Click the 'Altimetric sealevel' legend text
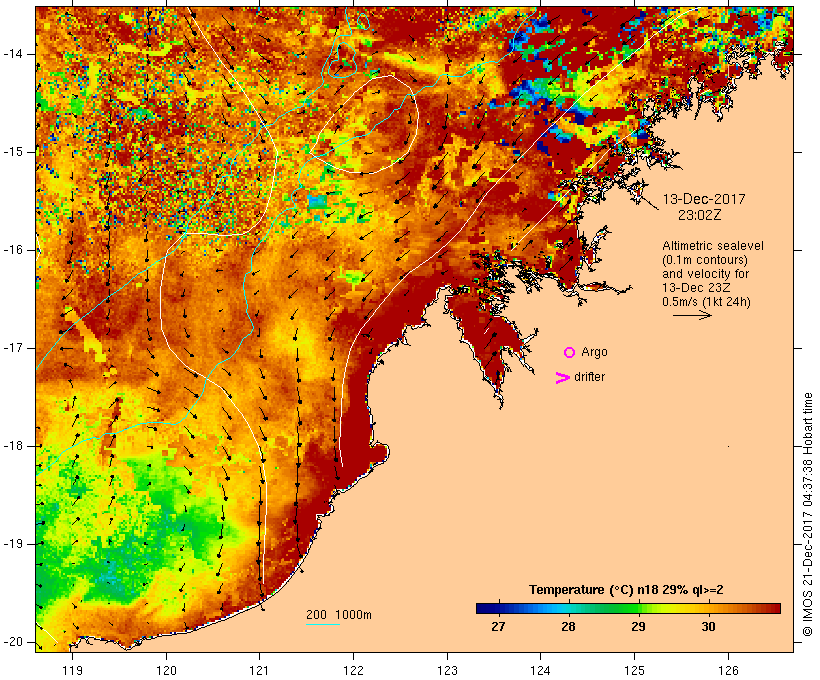Viewport: 820px width, 680px height. [713, 246]
